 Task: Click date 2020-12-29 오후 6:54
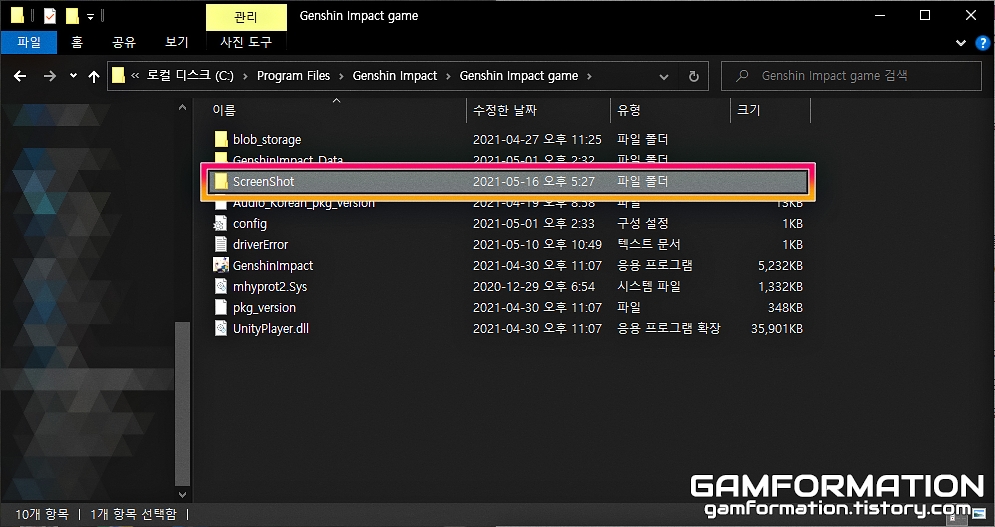tap(534, 286)
